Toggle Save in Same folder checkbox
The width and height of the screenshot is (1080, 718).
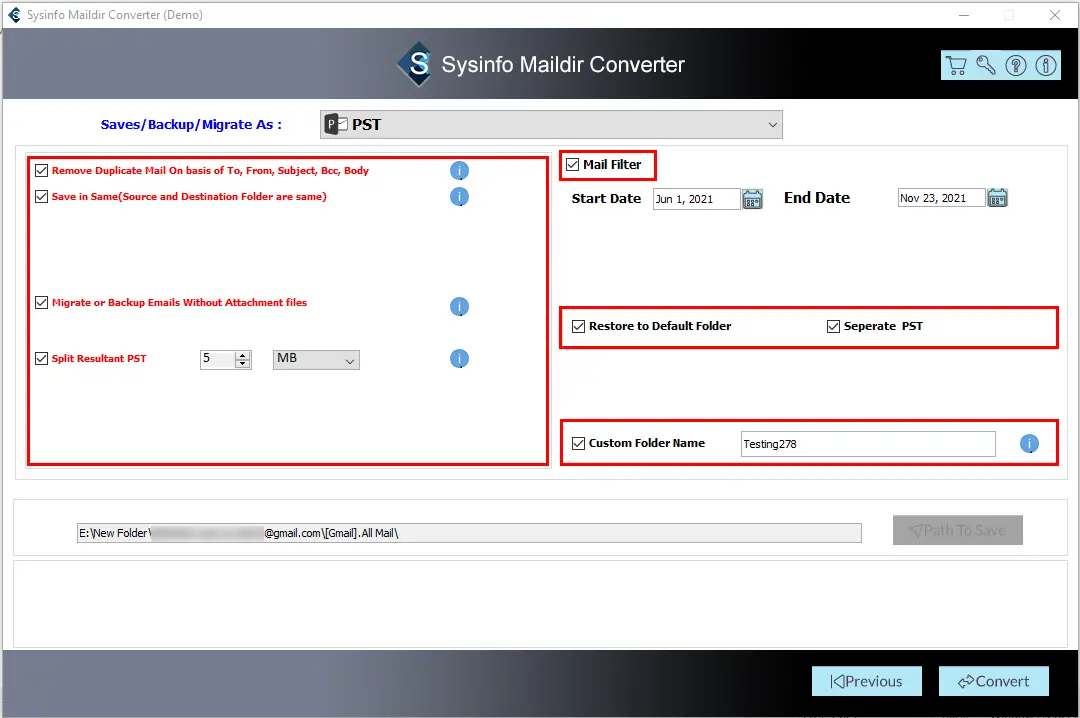pos(41,196)
